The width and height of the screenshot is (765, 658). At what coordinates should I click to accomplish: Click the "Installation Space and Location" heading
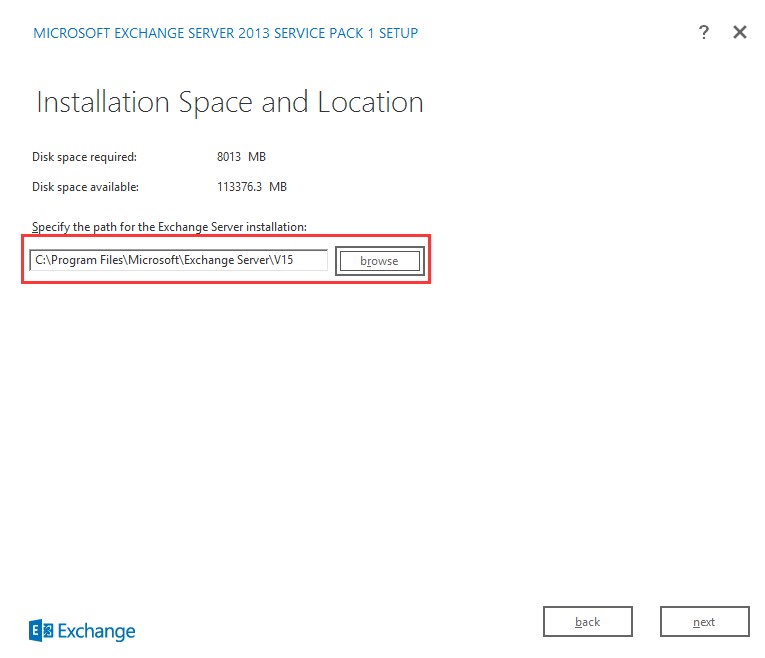pos(229,102)
